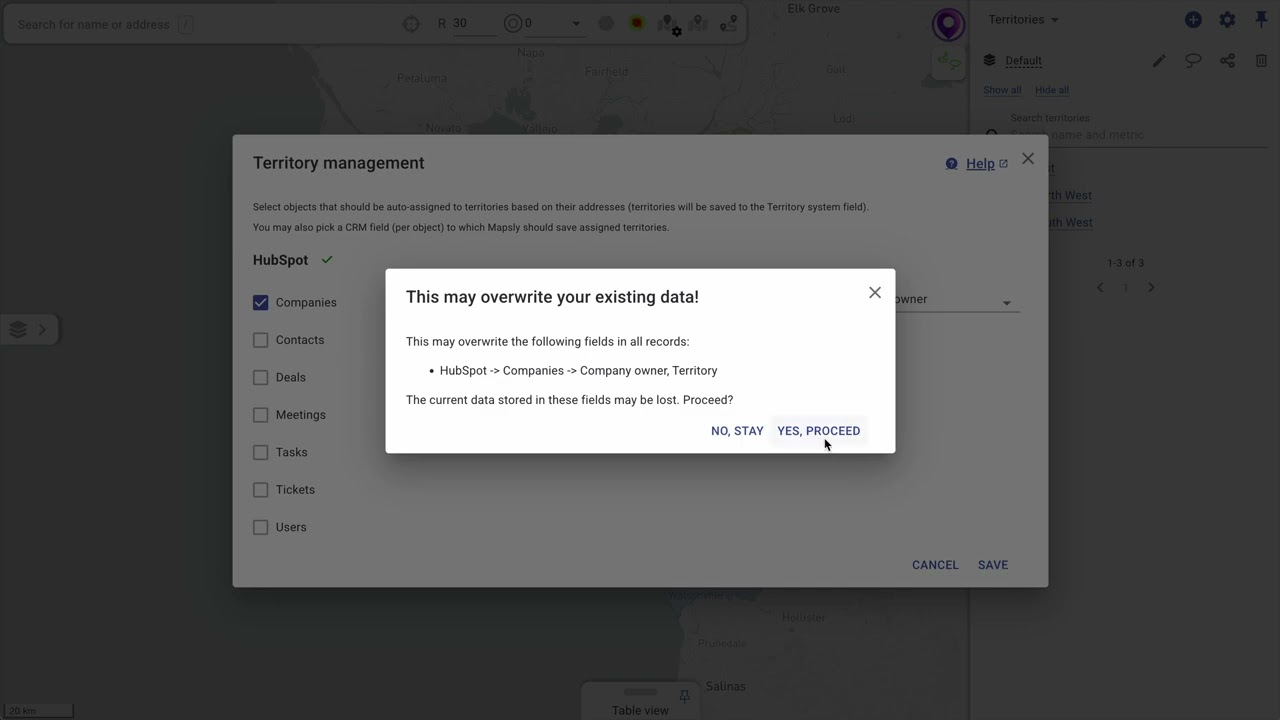Click the layers icon on left edge
Viewport: 1280px width, 720px height.
click(18, 330)
